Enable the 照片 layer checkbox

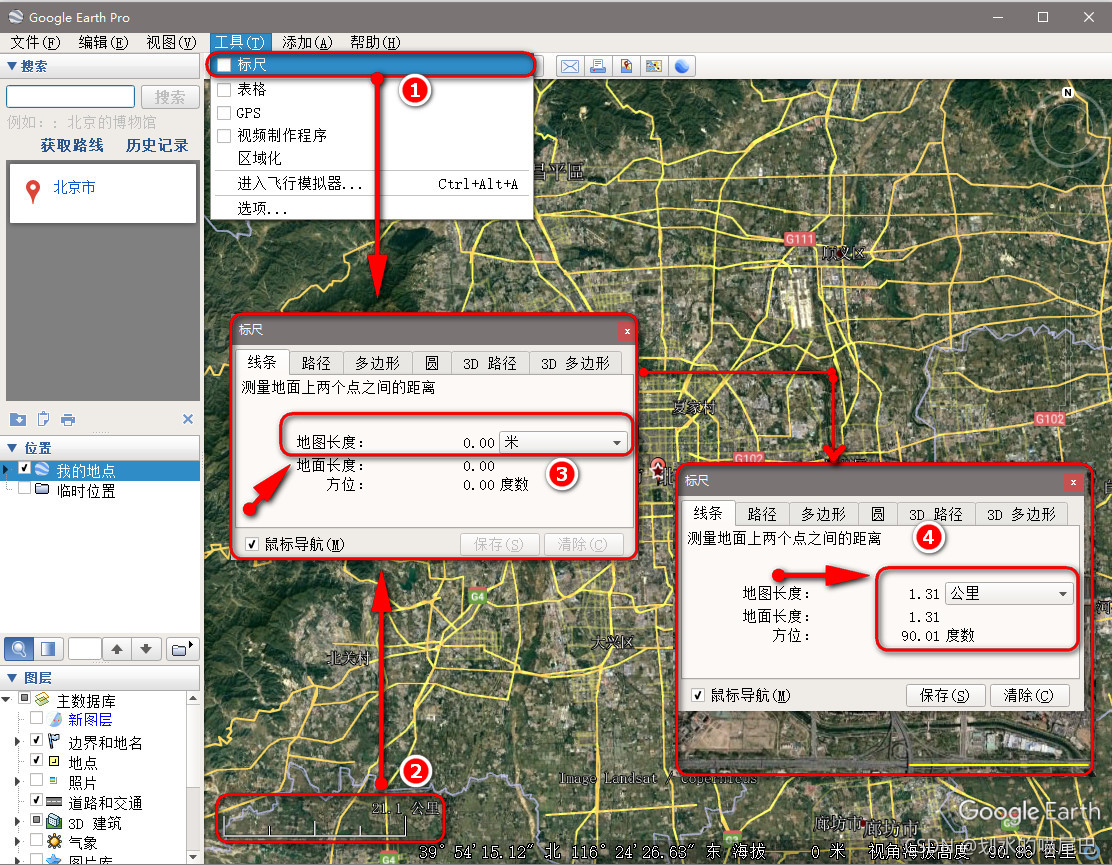coord(37,780)
